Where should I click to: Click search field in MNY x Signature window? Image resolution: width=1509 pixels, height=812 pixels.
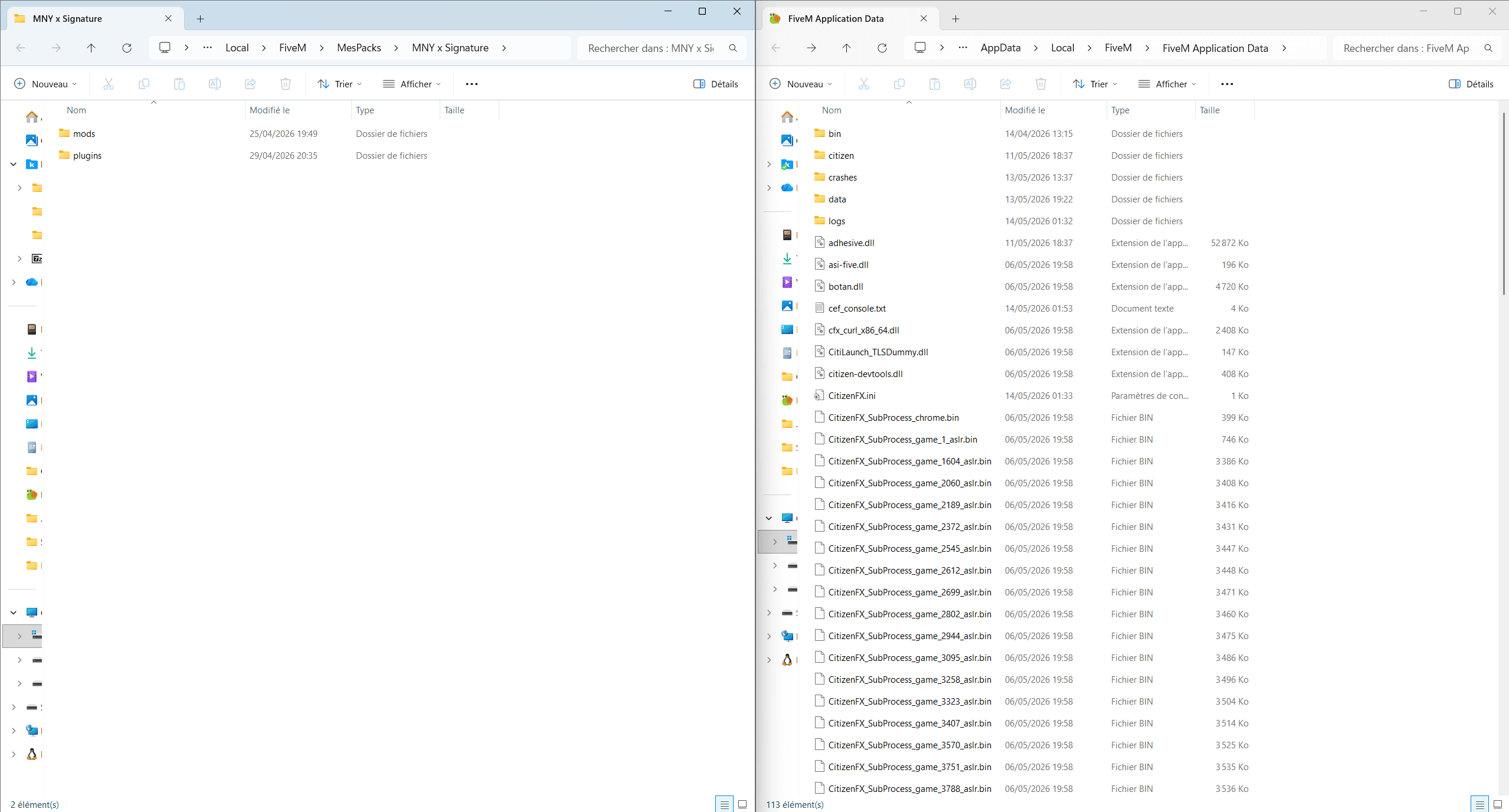661,48
